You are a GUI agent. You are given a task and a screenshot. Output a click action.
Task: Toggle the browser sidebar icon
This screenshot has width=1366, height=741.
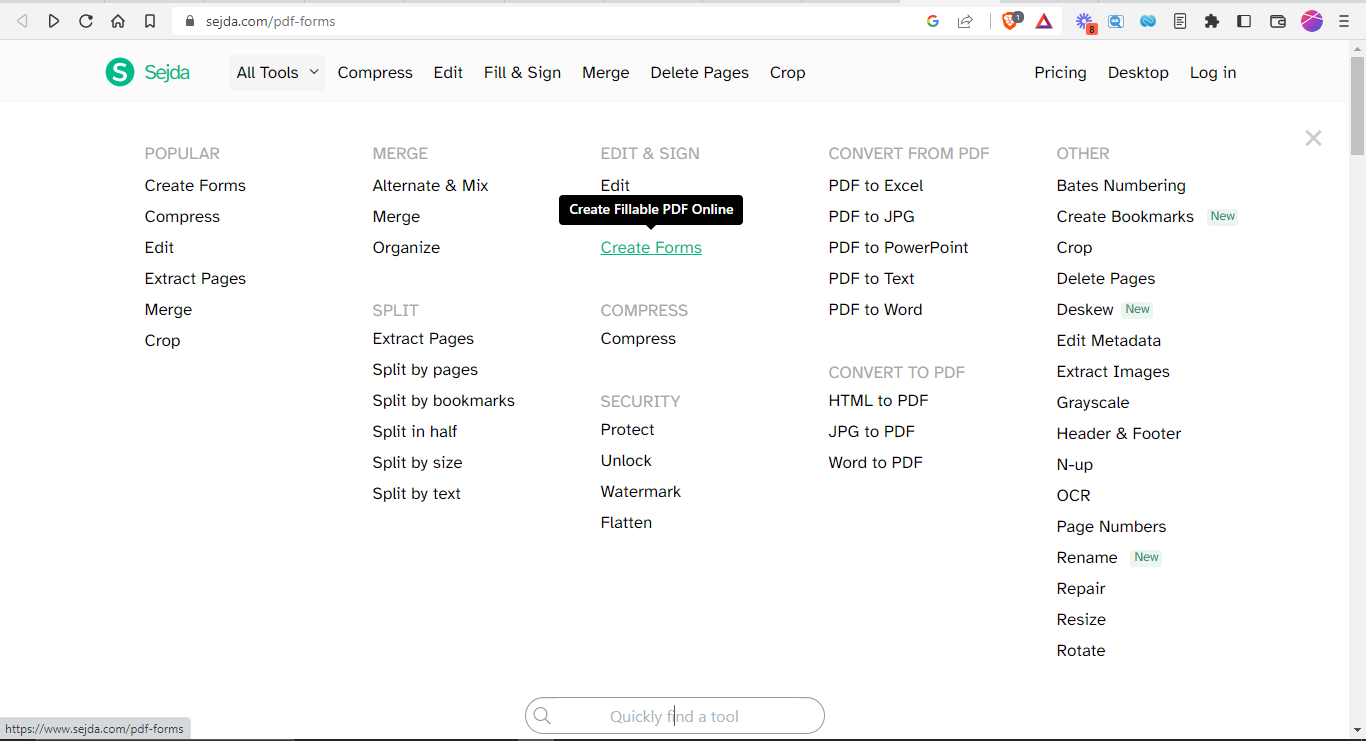[1244, 20]
